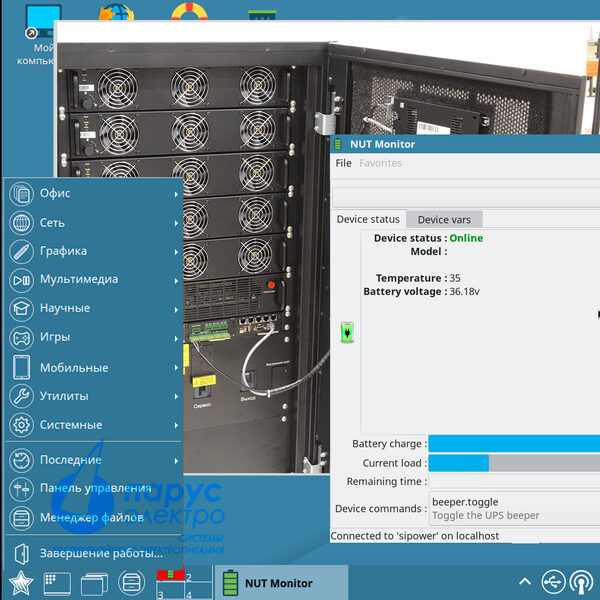Open the lifebuoy help desktop icon
Viewport: 600px width, 600px height.
[187, 14]
